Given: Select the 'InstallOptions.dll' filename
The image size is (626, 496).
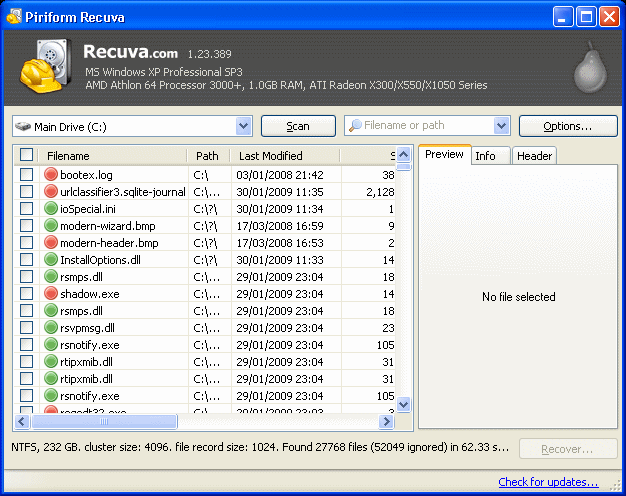Looking at the screenshot, I should [x=100, y=260].
